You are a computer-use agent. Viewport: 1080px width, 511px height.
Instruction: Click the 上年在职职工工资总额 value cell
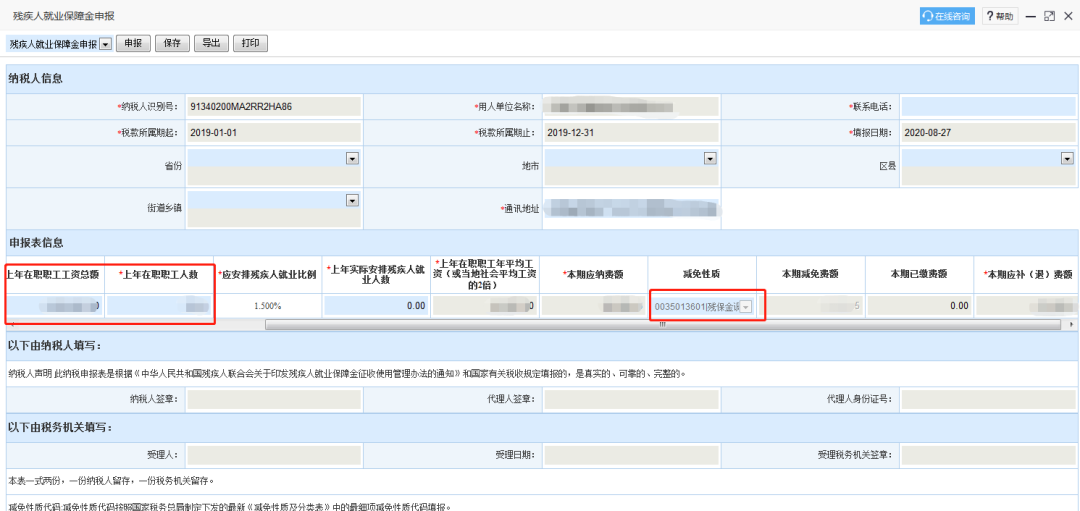[55, 306]
